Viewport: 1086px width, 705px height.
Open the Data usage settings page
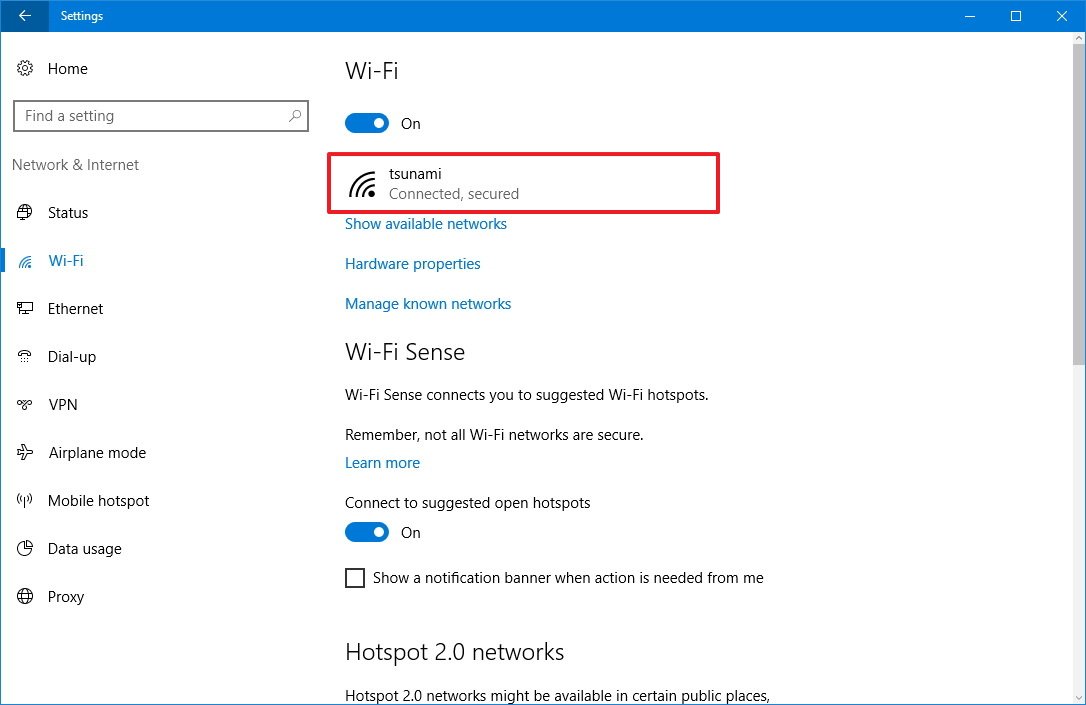[x=84, y=549]
